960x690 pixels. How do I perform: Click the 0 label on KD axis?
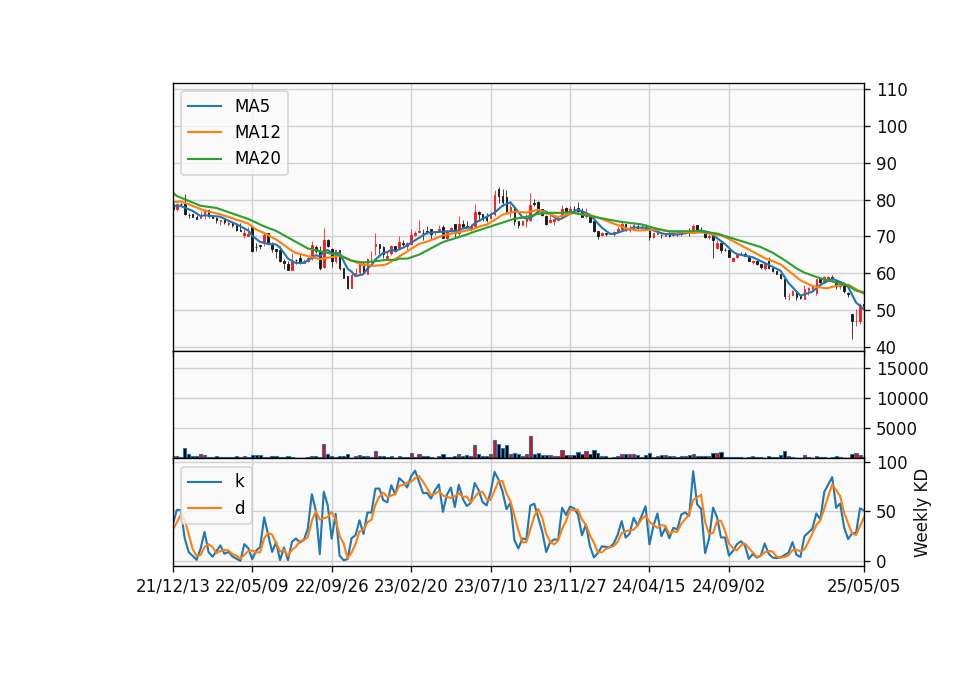(882, 561)
